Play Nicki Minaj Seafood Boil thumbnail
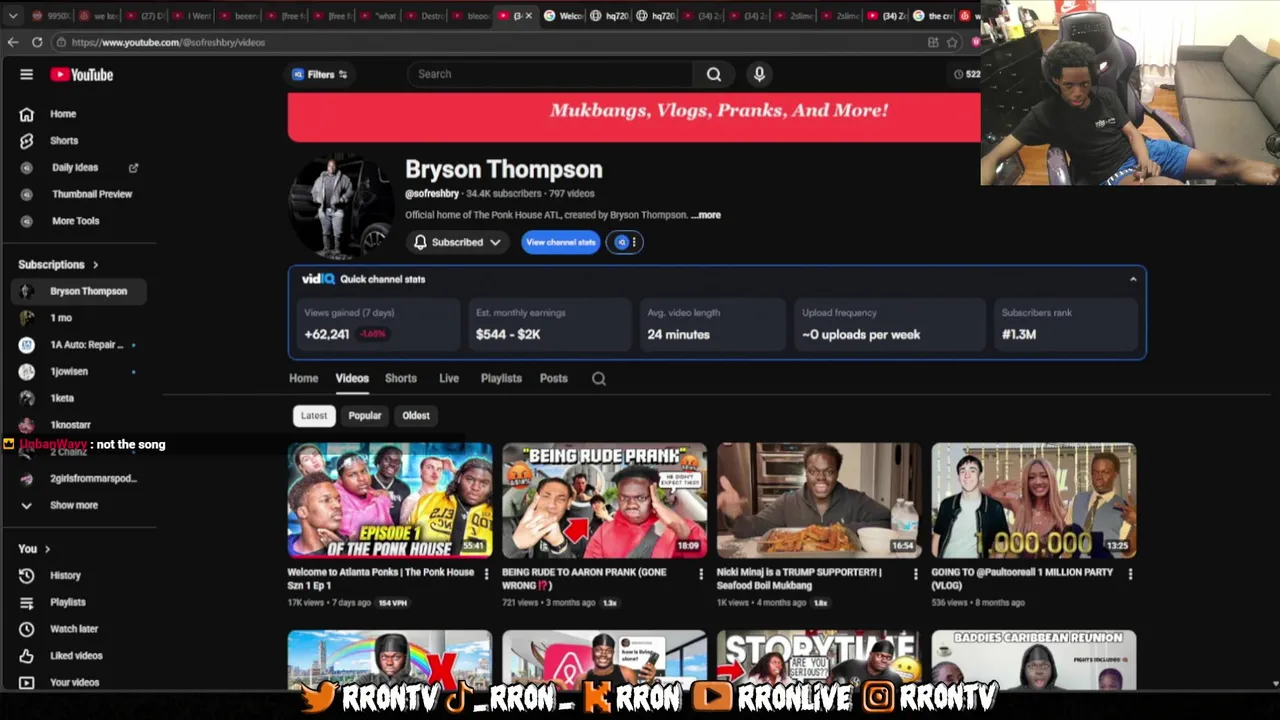 pos(819,501)
